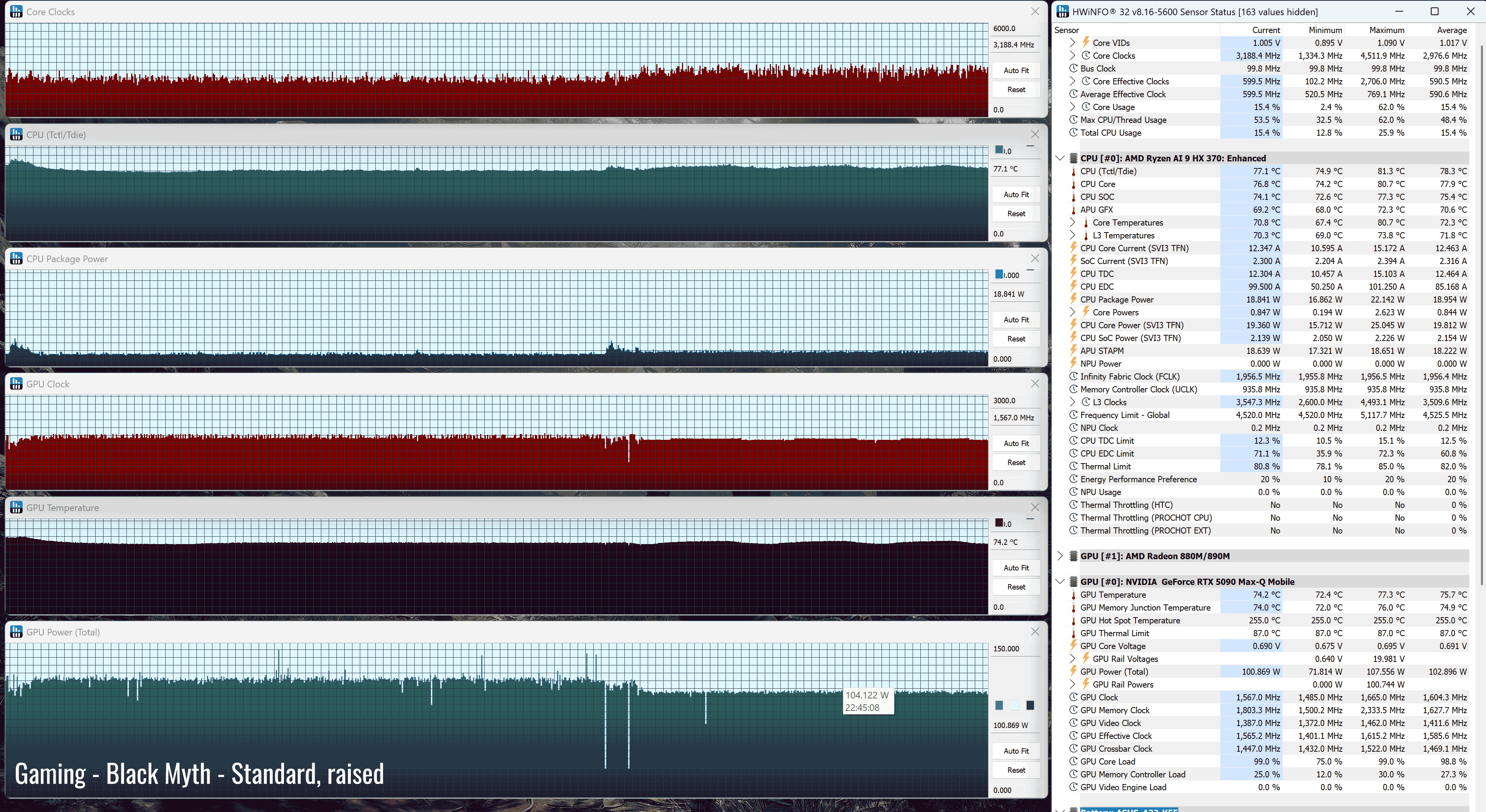
Task: Click the dark navy color swatch in the GPU Power graph
Action: pyautogui.click(x=1030, y=705)
